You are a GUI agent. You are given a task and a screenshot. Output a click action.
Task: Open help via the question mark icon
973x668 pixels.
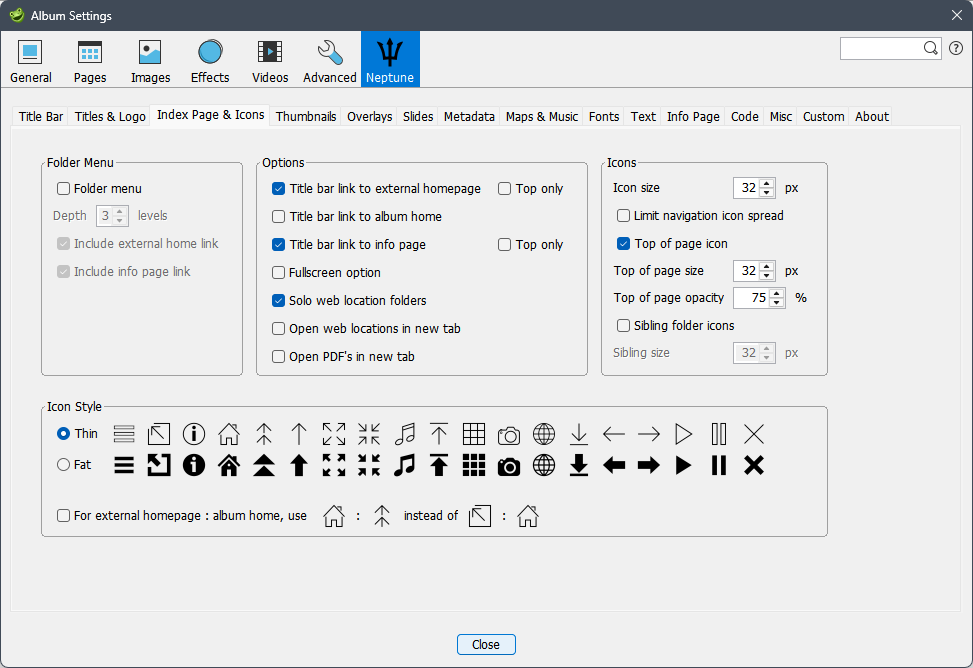click(x=956, y=48)
